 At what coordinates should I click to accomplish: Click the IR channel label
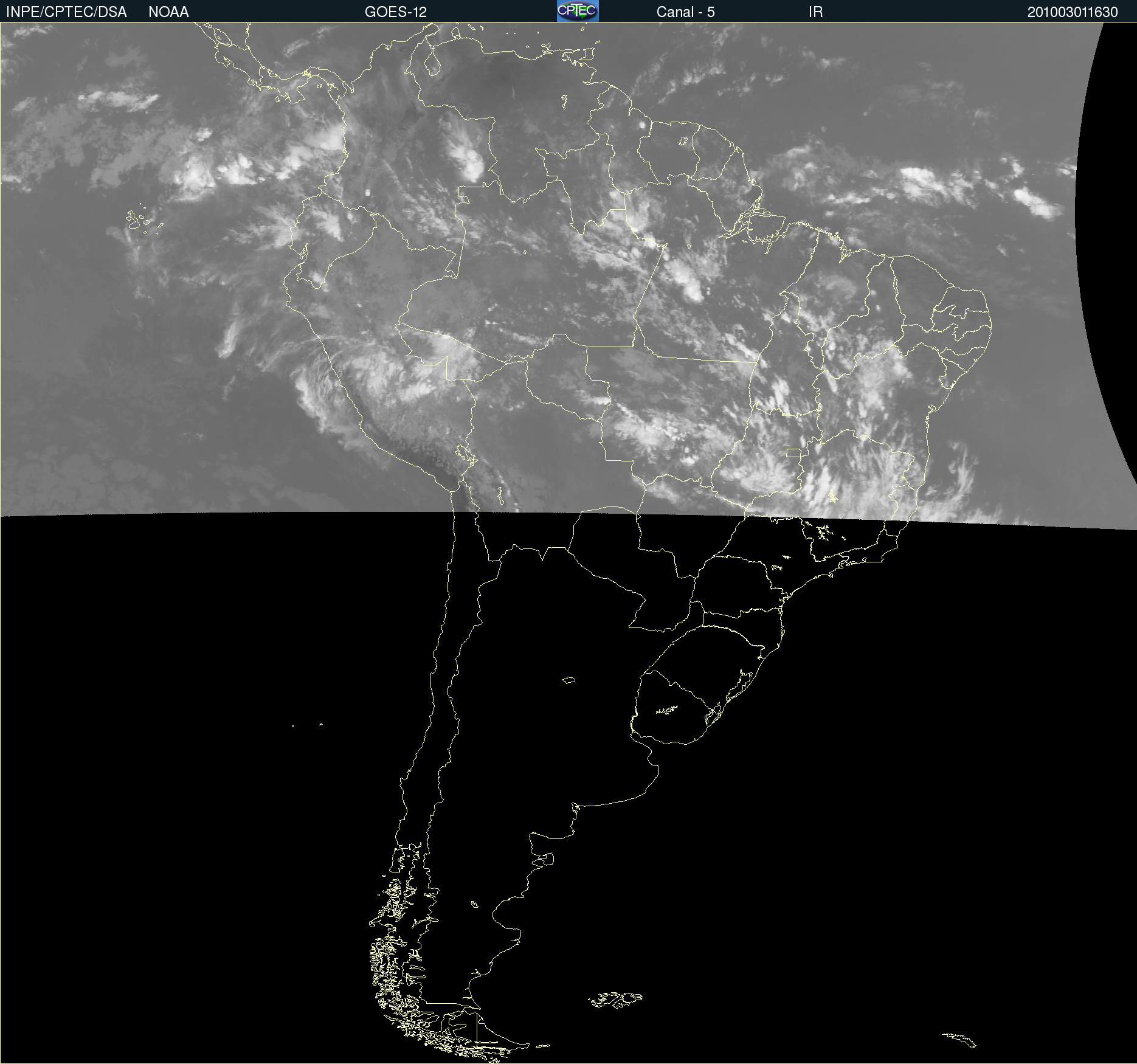click(815, 12)
